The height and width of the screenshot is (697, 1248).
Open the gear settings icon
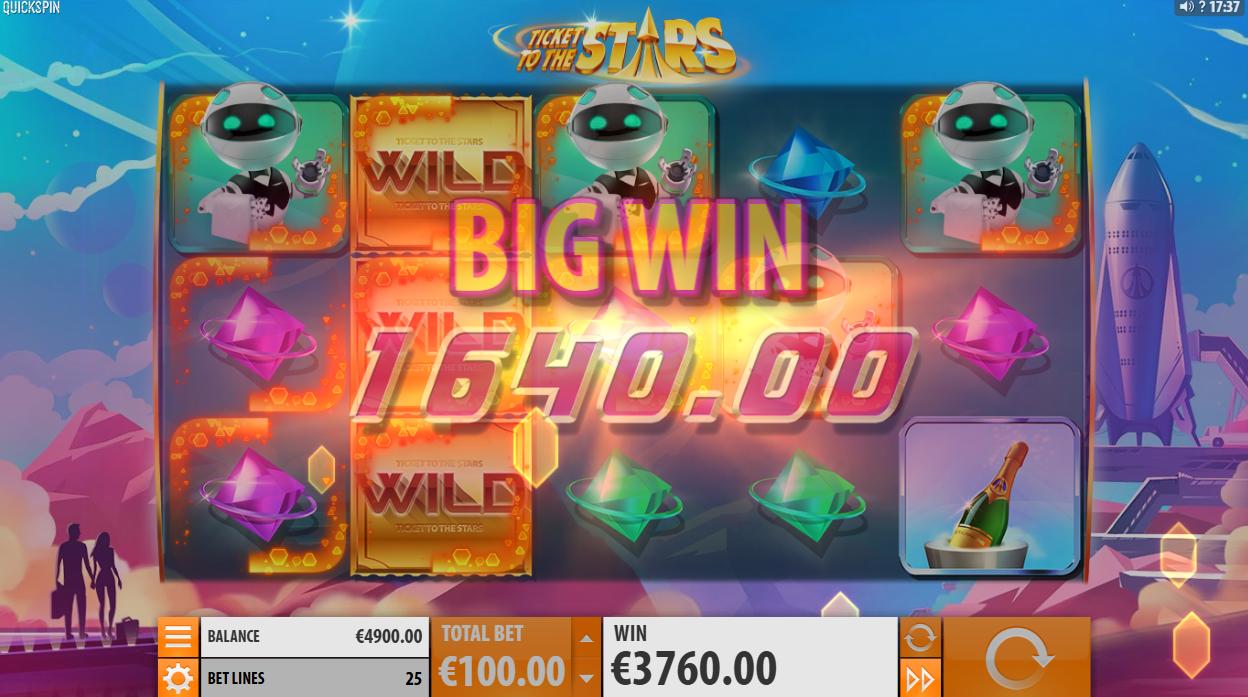pyautogui.click(x=178, y=678)
